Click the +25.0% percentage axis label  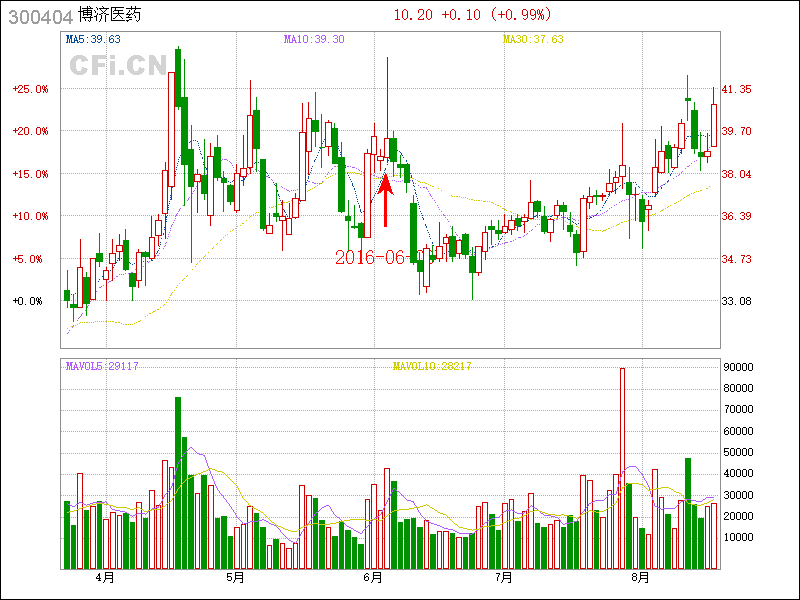(30, 89)
